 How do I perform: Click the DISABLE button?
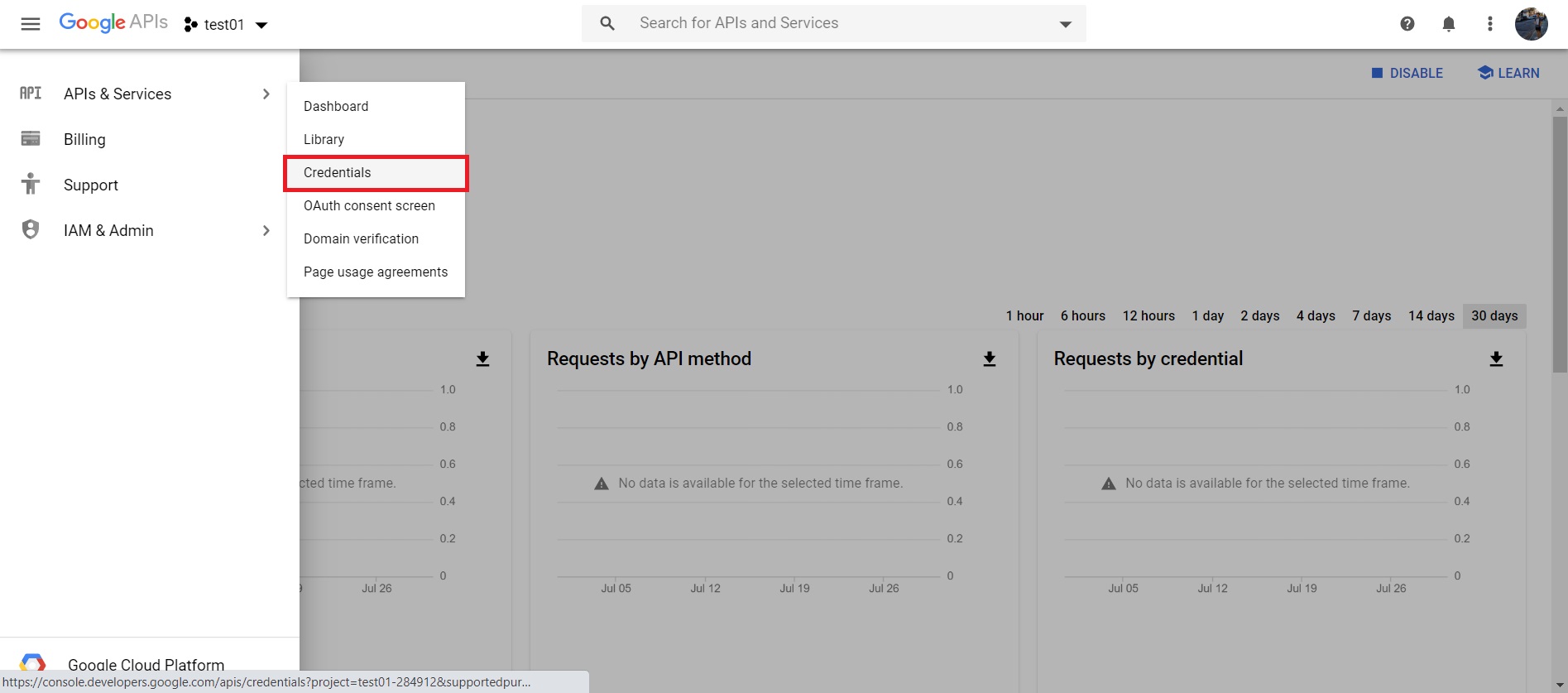1407,73
